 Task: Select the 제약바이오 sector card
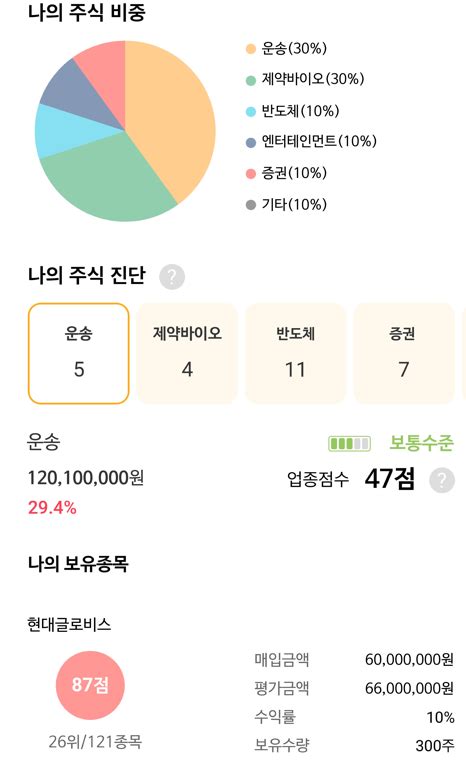pos(187,353)
